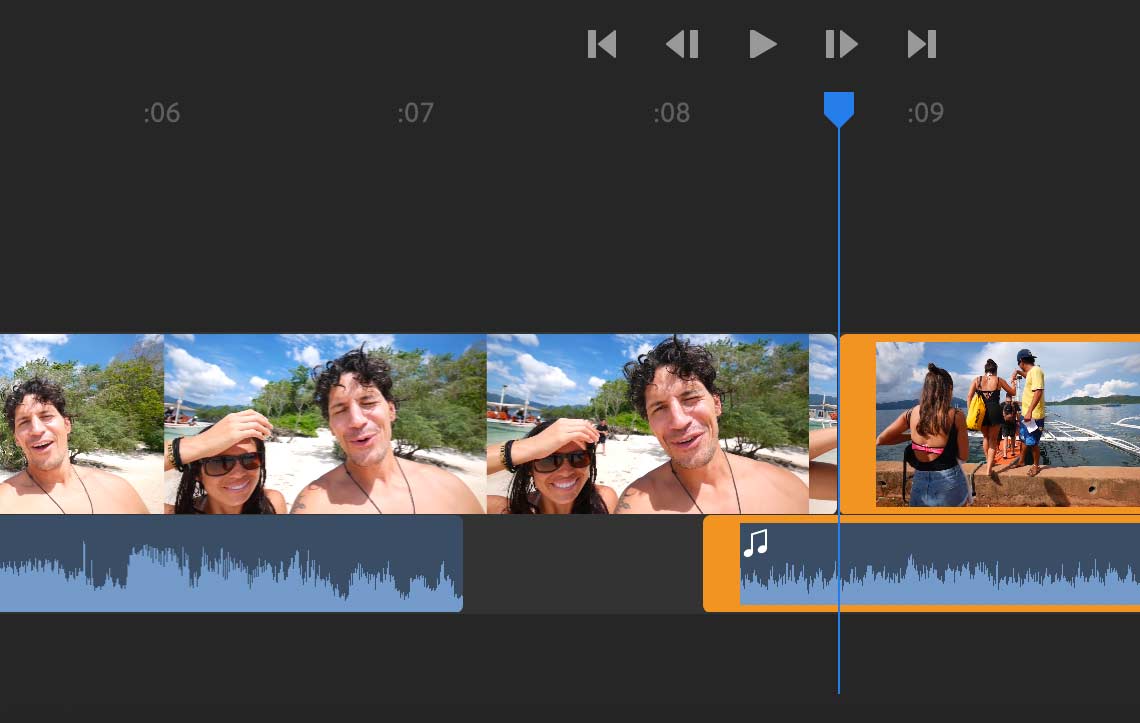Click the music note icon on audio clip
The image size is (1140, 723).
(755, 543)
